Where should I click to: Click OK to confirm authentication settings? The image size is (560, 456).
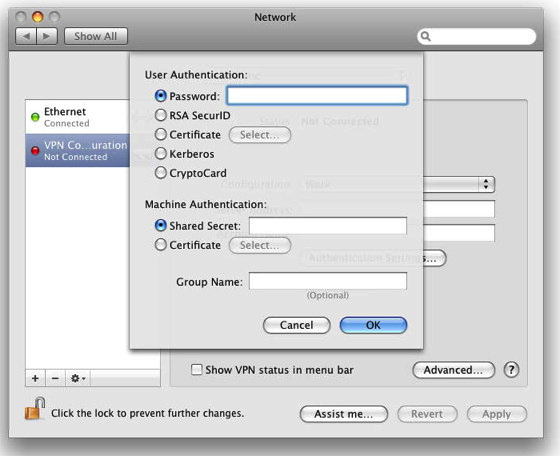pyautogui.click(x=373, y=325)
